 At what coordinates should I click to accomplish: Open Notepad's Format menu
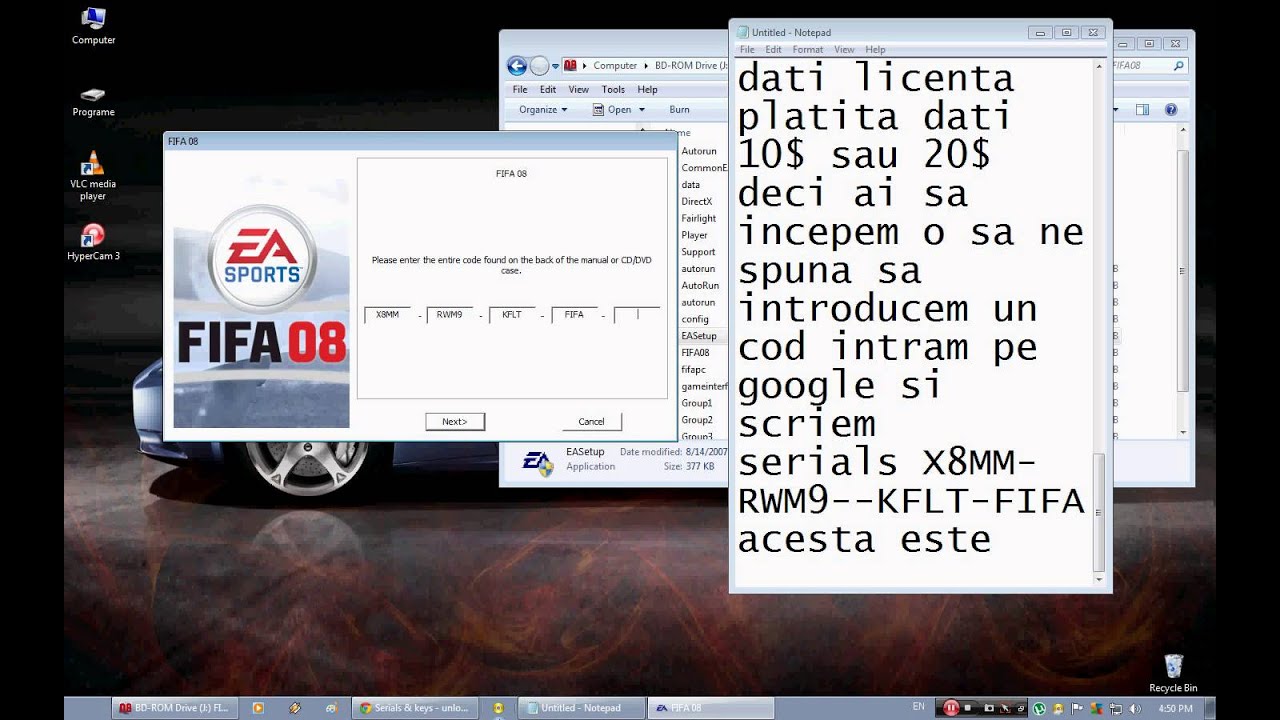[808, 50]
